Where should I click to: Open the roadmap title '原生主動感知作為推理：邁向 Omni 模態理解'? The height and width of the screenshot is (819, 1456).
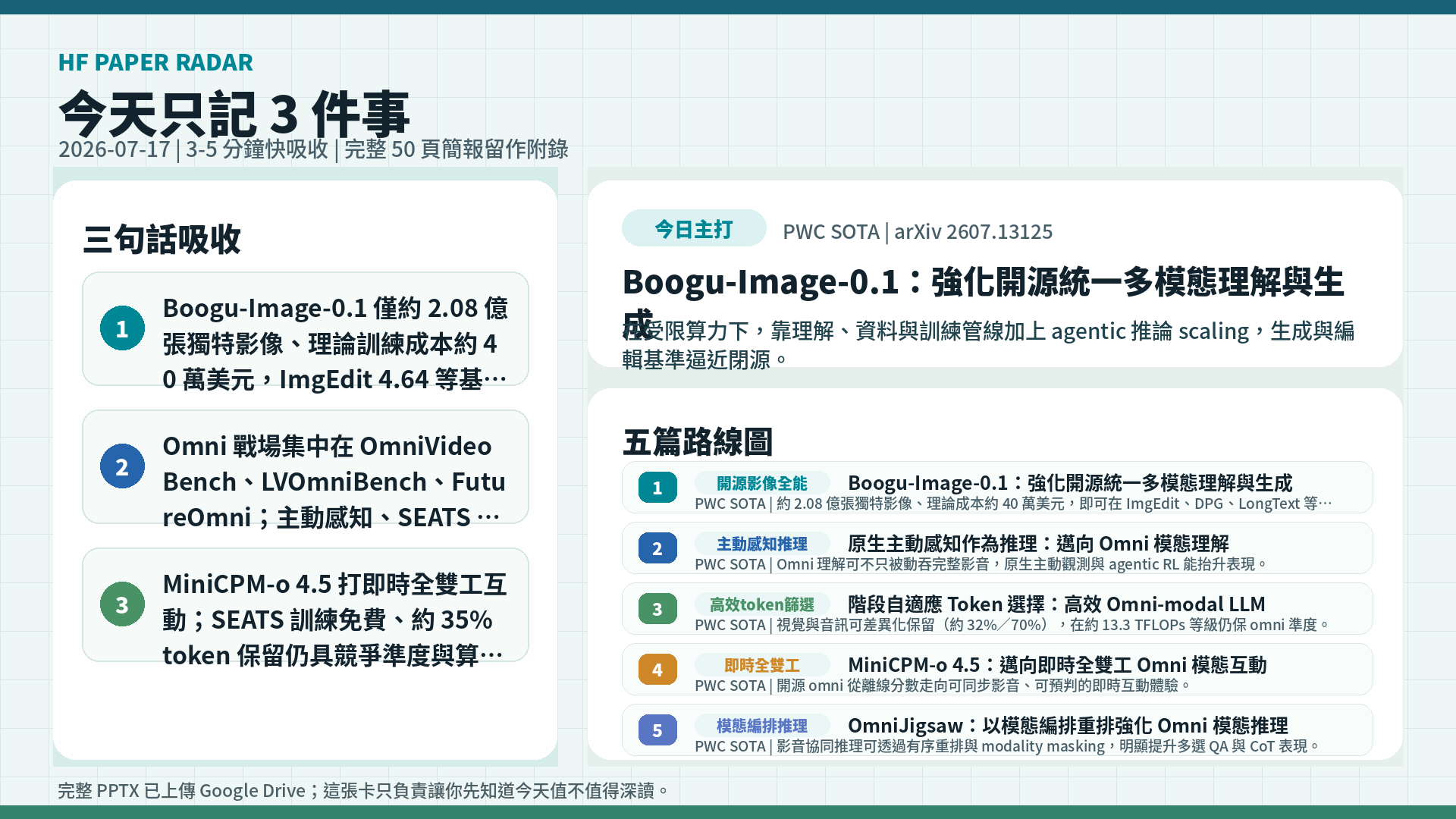click(1038, 544)
